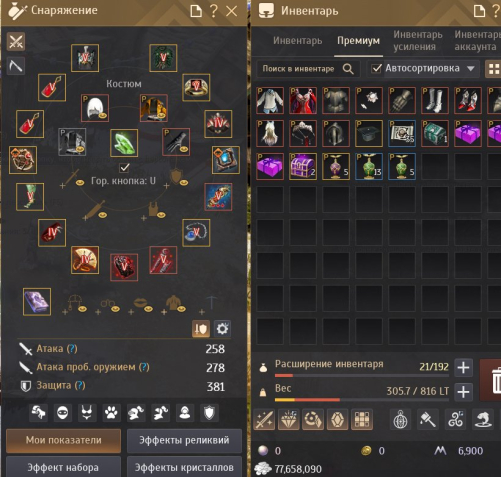Click the crossed swords icon in Снаряжение panel
501x477 pixels.
click(x=16, y=42)
